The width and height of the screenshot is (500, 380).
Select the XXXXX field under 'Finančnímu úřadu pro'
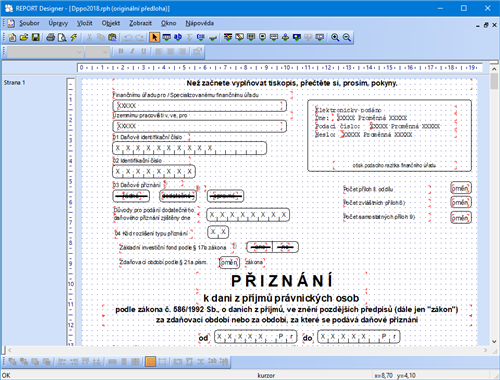(x=199, y=106)
